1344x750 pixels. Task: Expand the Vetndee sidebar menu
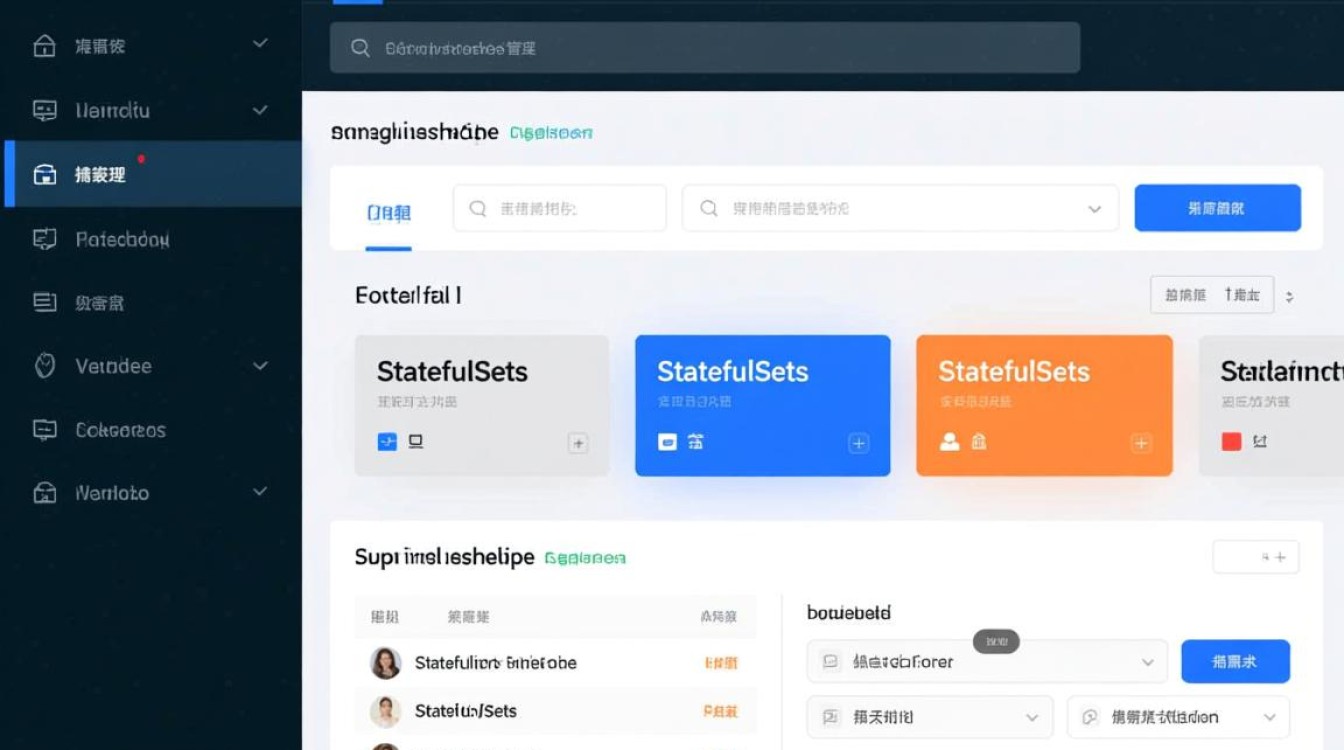[259, 365]
